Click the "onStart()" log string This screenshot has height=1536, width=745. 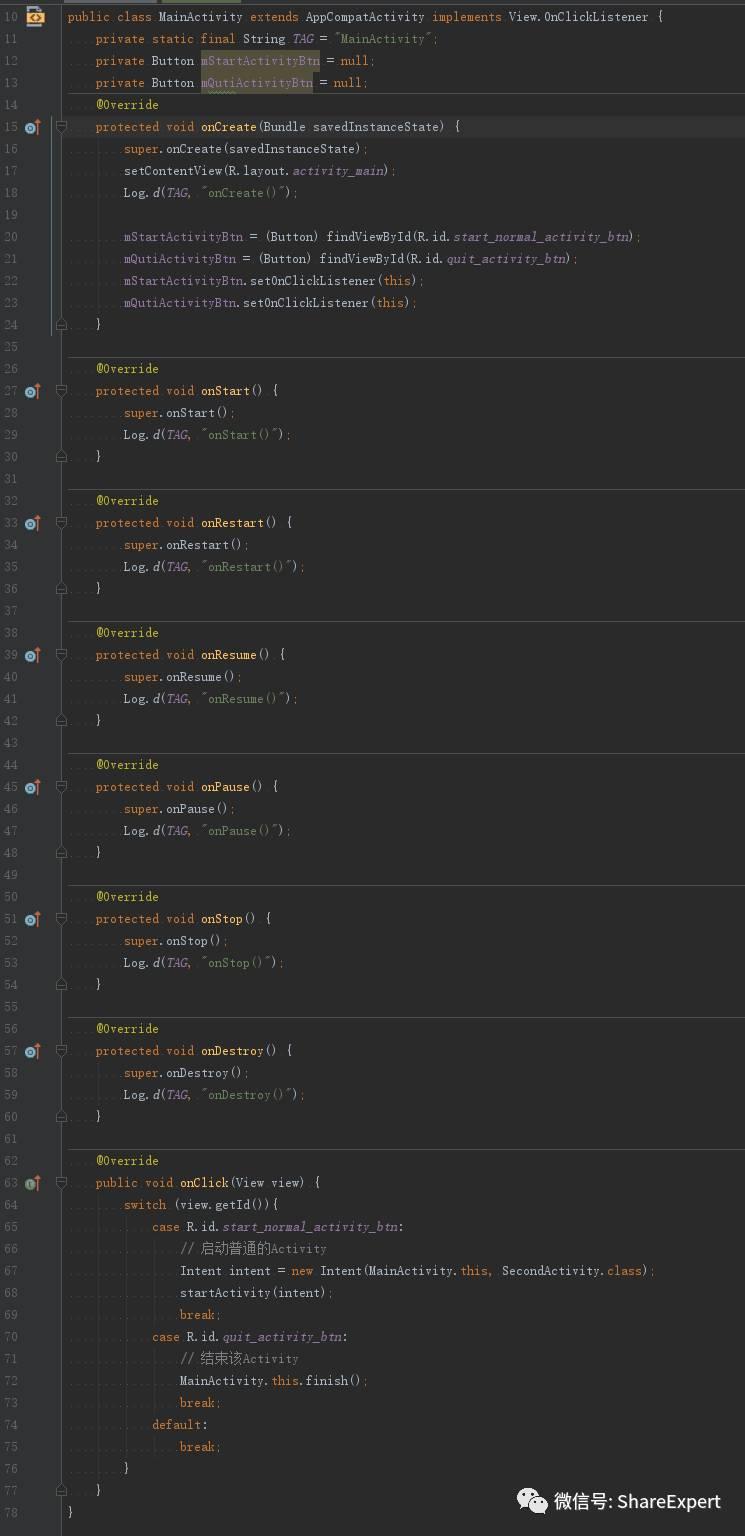(242, 435)
